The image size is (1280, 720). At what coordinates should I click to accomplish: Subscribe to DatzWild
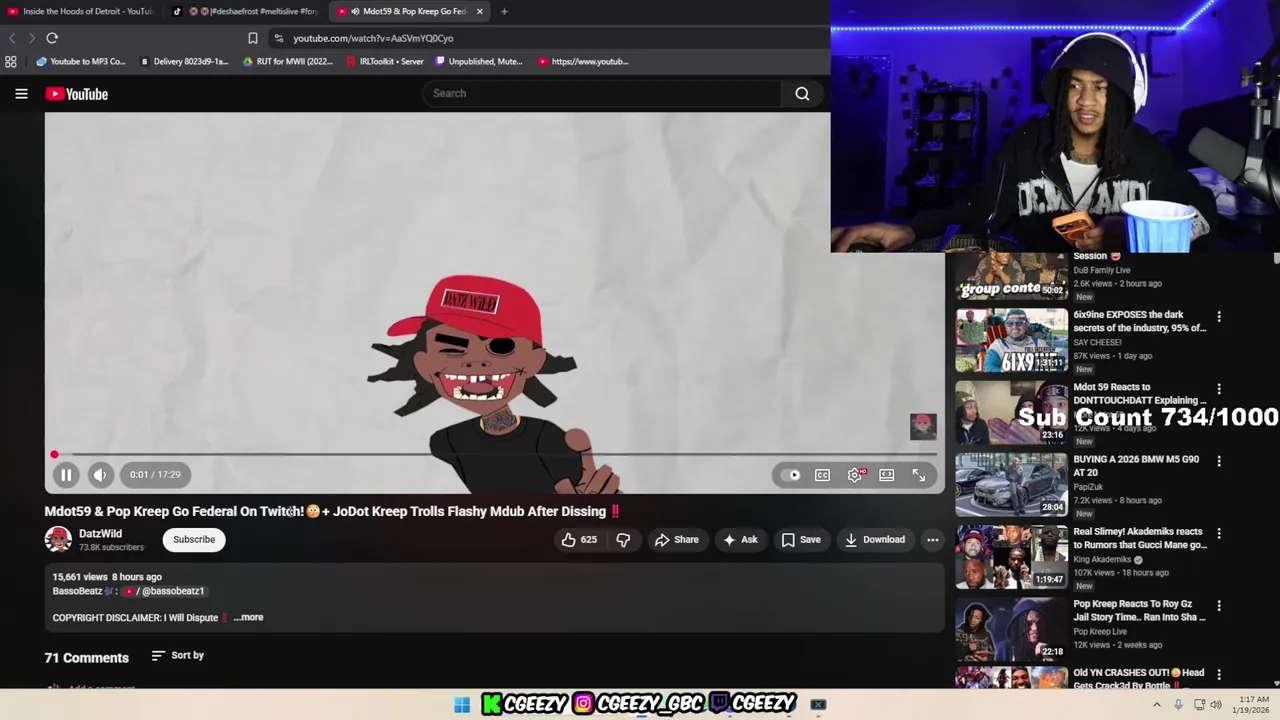tap(194, 540)
